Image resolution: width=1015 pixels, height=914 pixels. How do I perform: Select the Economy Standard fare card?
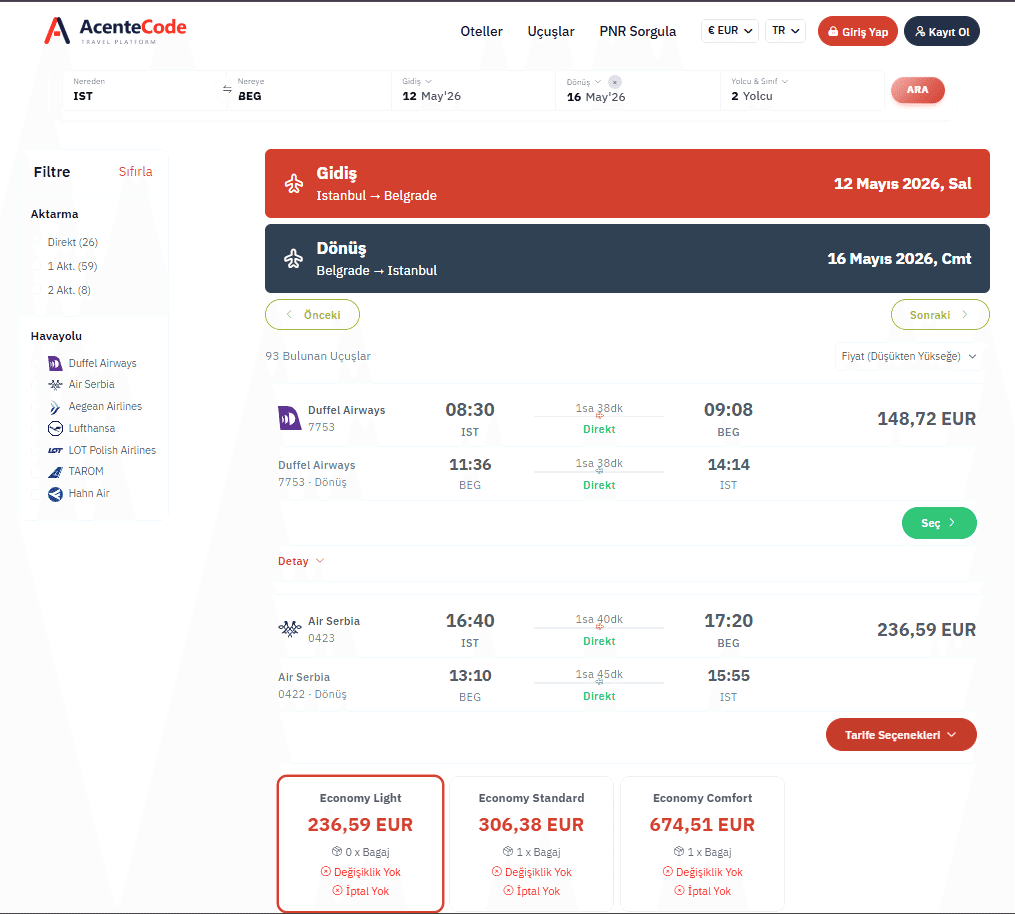tap(531, 843)
